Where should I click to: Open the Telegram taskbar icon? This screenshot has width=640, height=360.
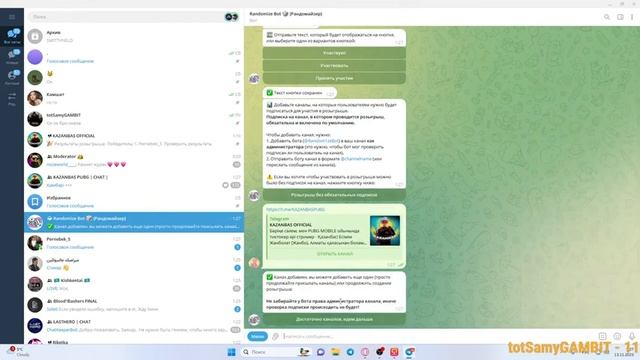pos(350,352)
